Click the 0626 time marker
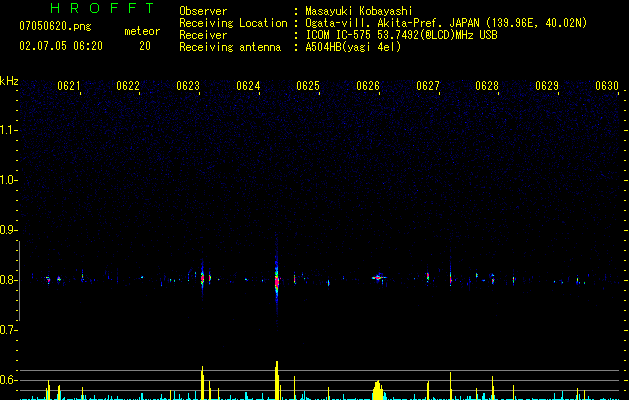629x400 pixels. click(368, 86)
